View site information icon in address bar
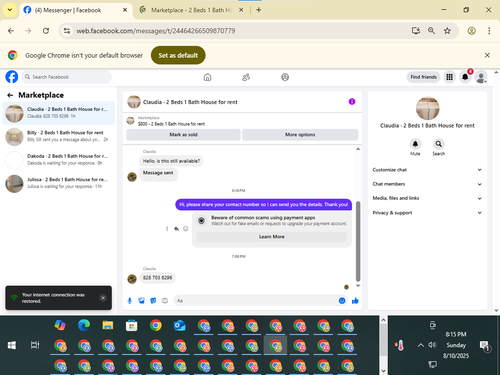 click(67, 31)
